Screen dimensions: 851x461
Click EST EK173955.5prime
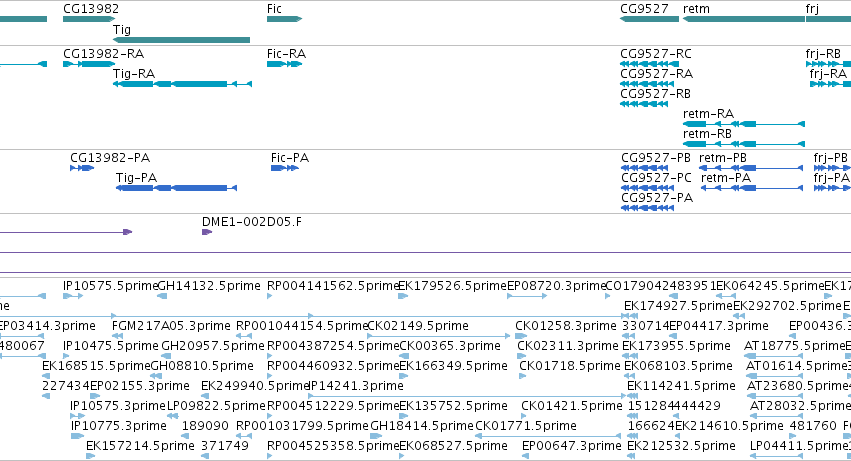[x=676, y=346]
